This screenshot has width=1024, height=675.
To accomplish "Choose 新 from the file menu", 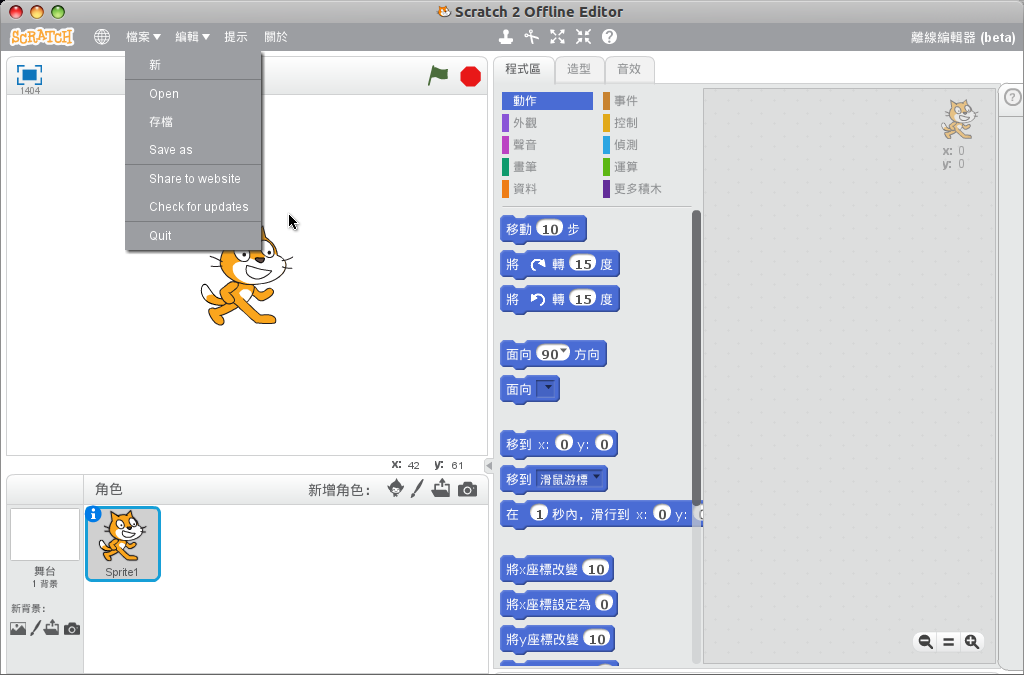I will (x=193, y=65).
